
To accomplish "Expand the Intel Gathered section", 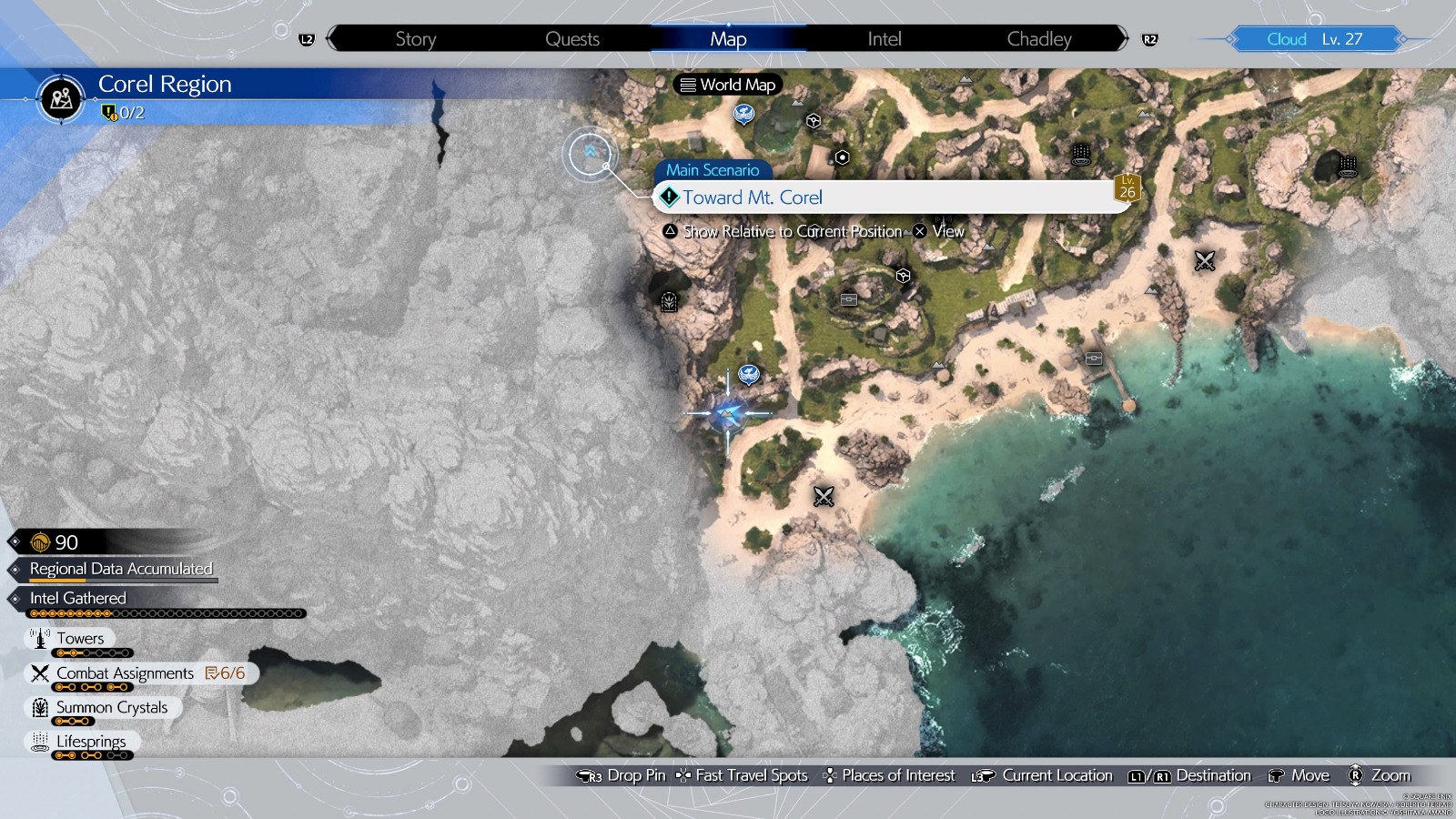I will click(76, 598).
